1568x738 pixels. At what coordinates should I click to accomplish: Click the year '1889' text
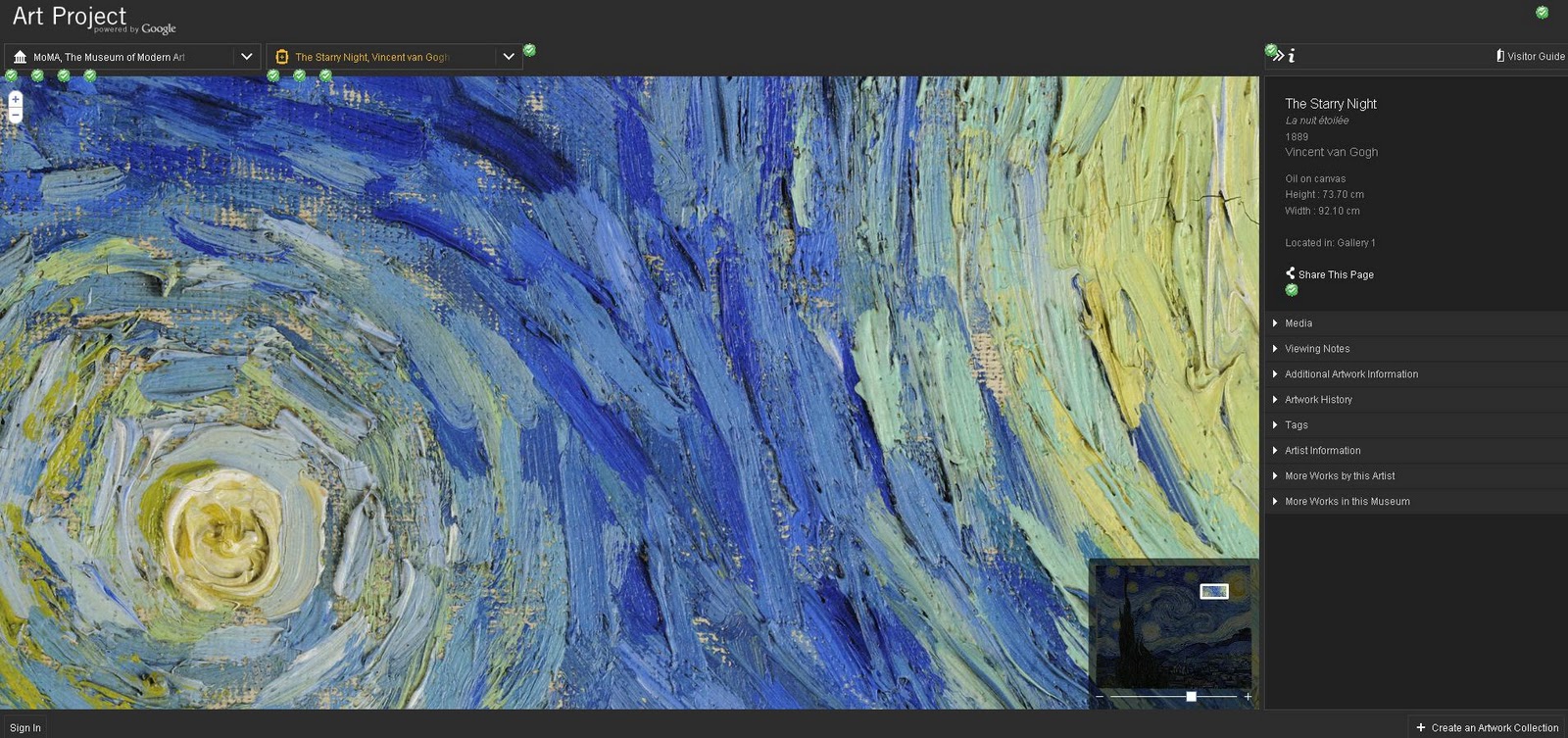point(1297,137)
